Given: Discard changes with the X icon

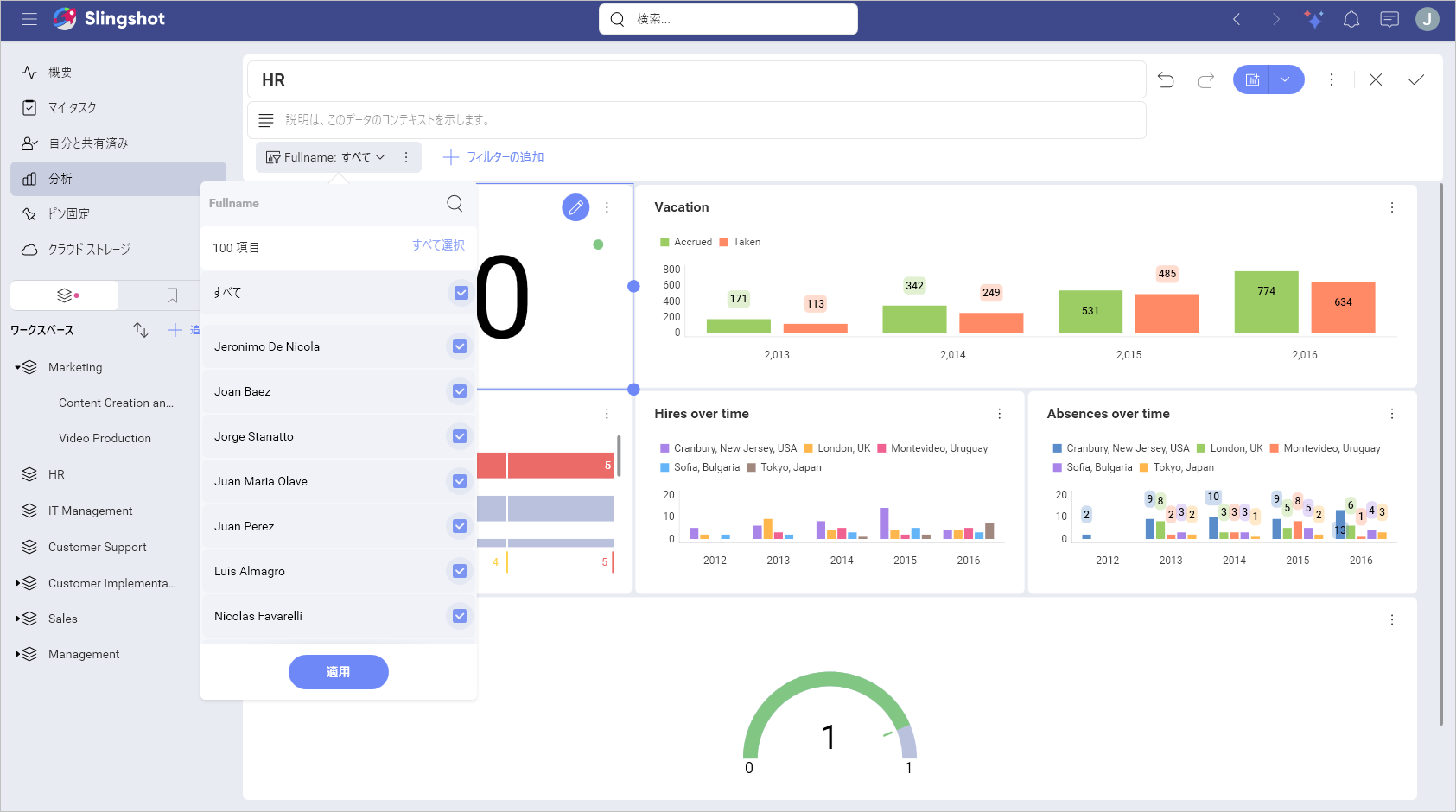Looking at the screenshot, I should point(1376,79).
